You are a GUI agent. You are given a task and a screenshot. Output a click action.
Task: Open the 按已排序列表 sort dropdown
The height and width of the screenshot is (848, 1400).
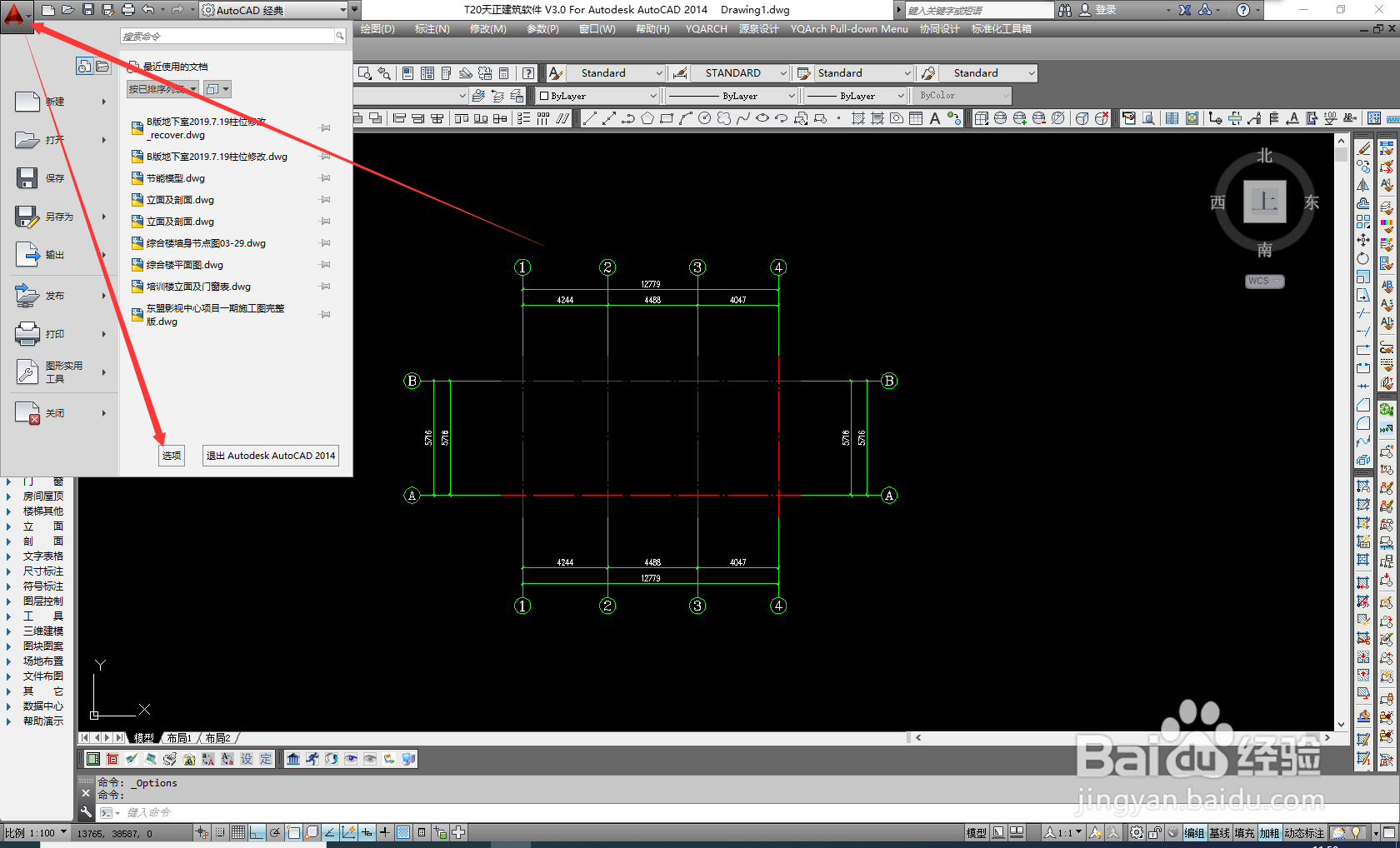[162, 89]
